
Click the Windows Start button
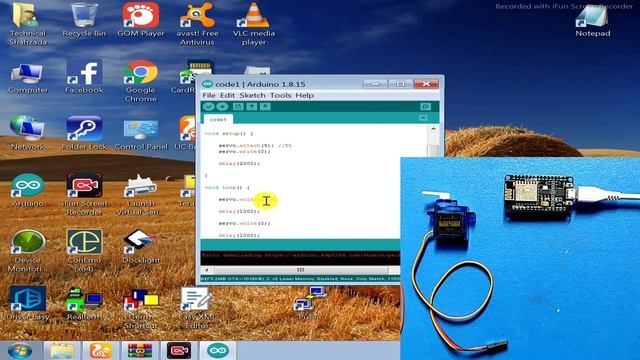click(x=20, y=351)
